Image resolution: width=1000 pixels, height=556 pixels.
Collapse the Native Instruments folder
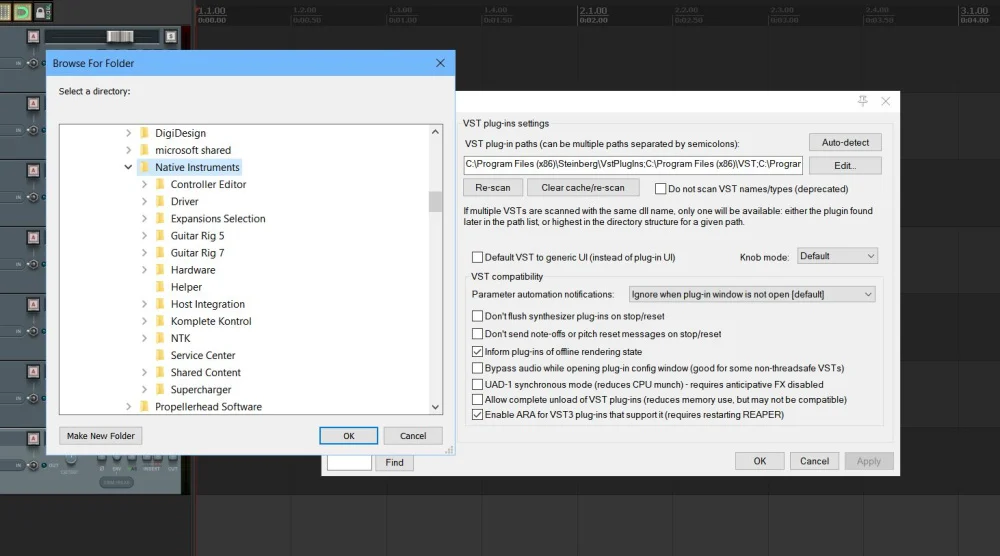(x=128, y=167)
